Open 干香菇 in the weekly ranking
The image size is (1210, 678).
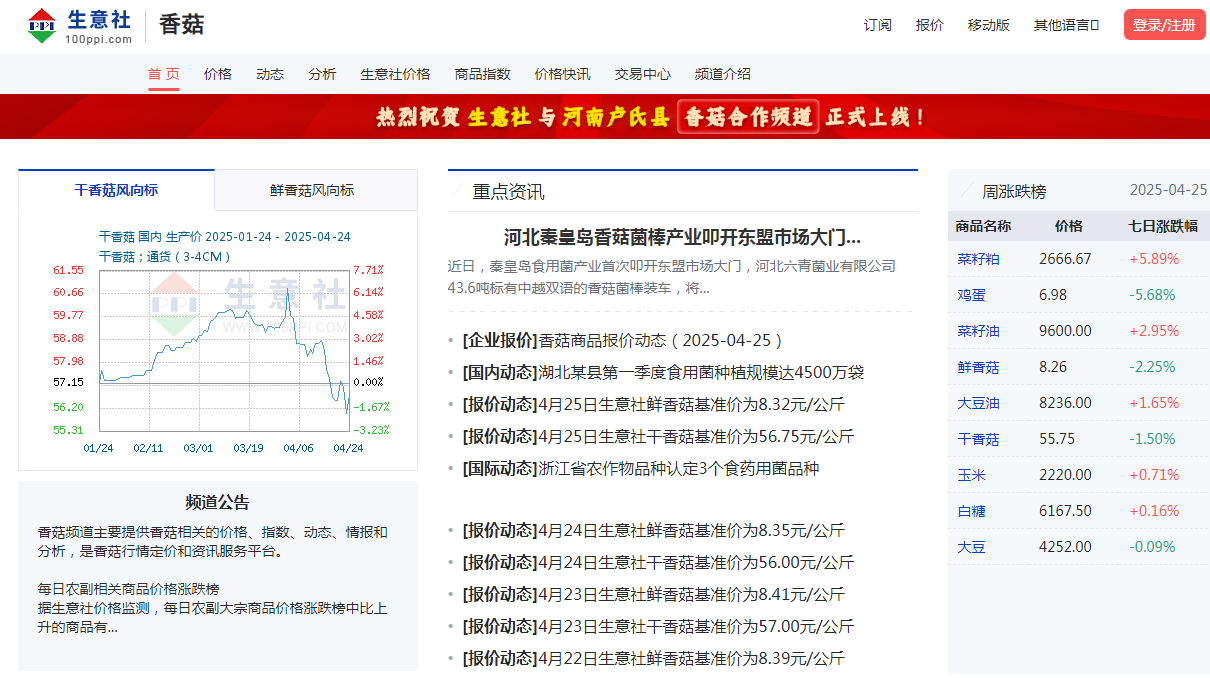(x=978, y=439)
